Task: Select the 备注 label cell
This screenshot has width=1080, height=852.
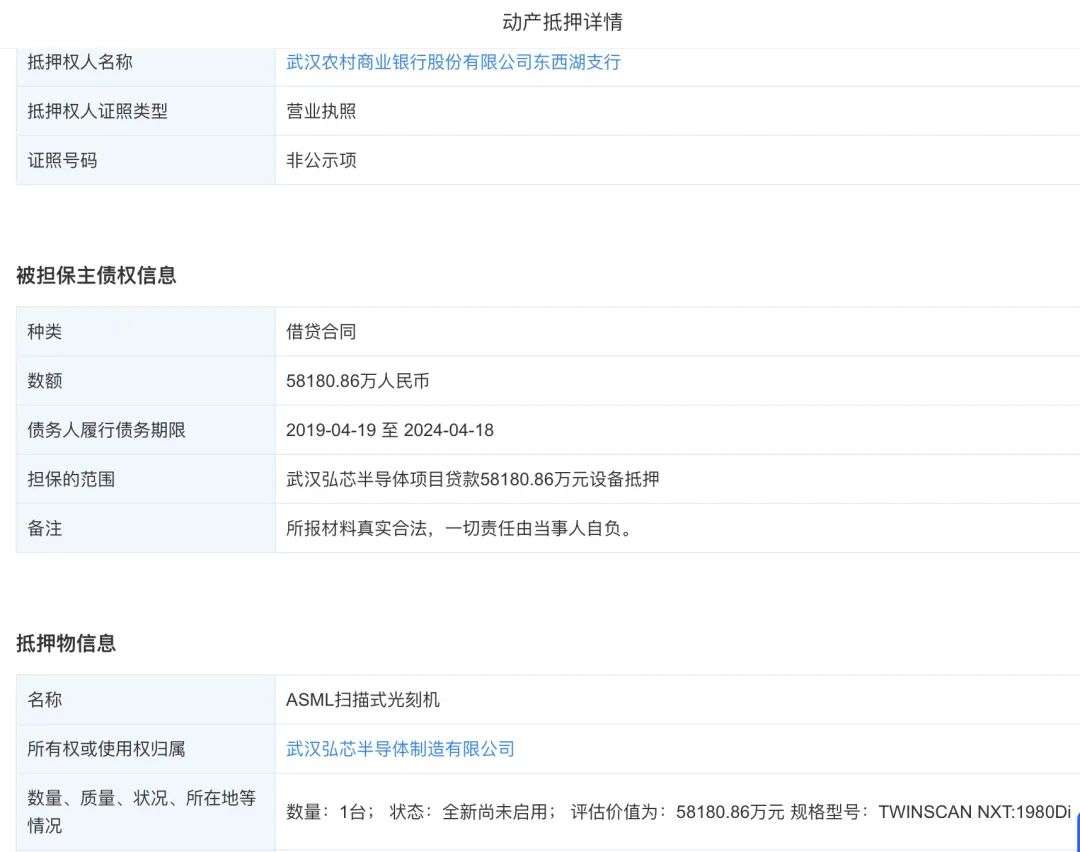Action: coord(145,528)
